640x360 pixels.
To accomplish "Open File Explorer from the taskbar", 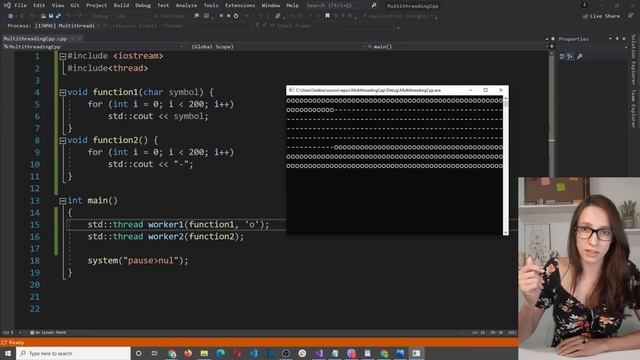I will pos(204,353).
